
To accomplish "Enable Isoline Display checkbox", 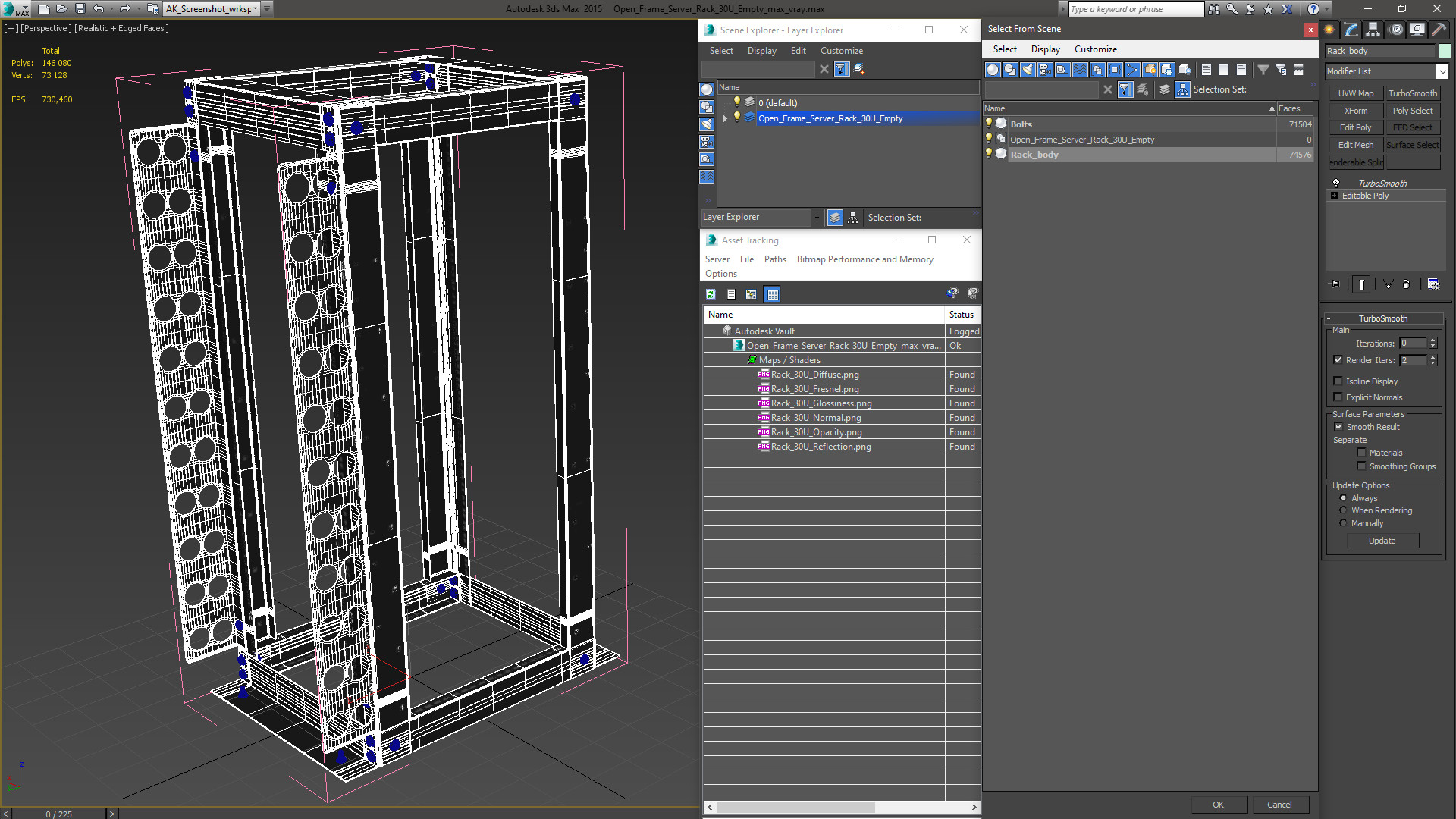I will pos(1338,381).
